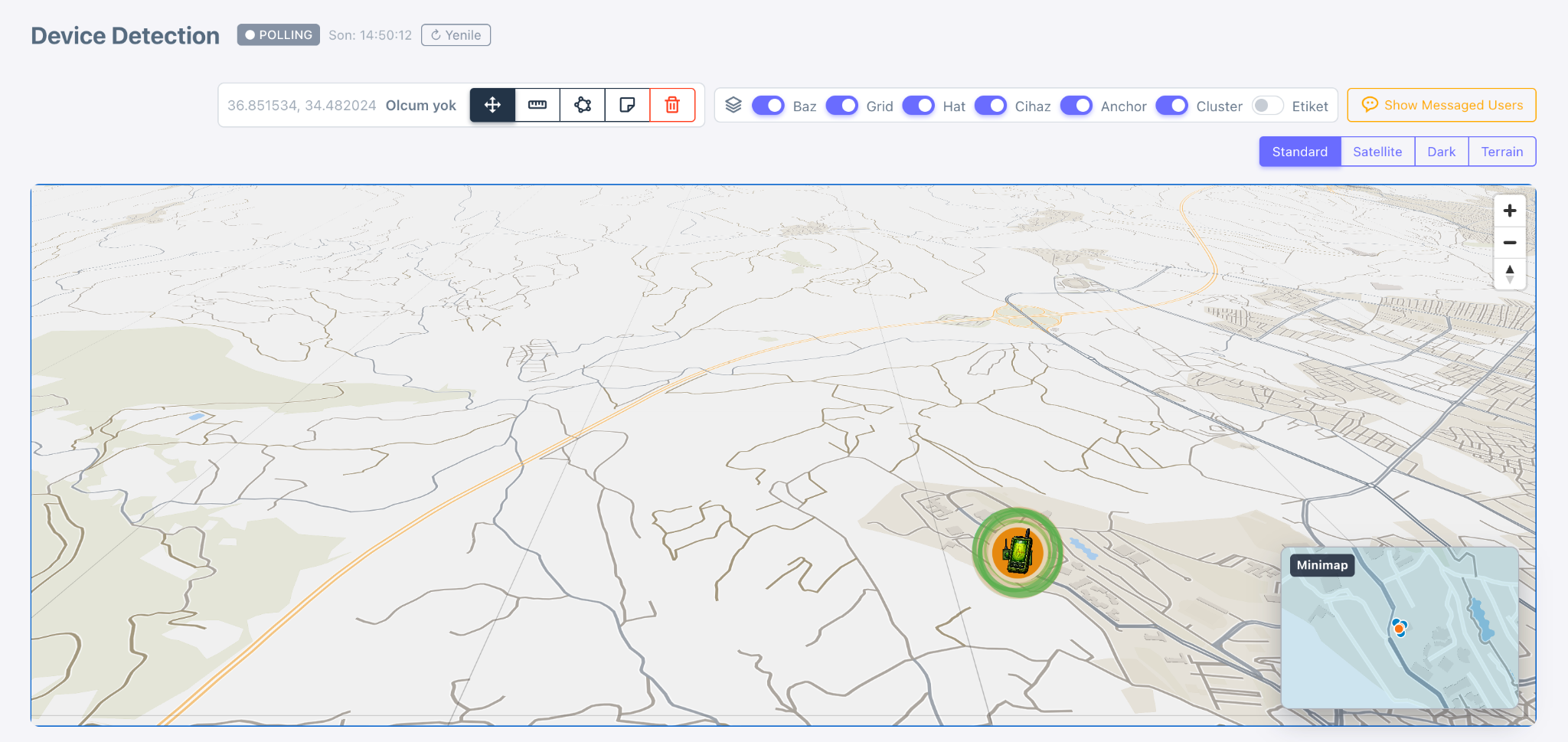Select the ruler measurement tool

(537, 105)
